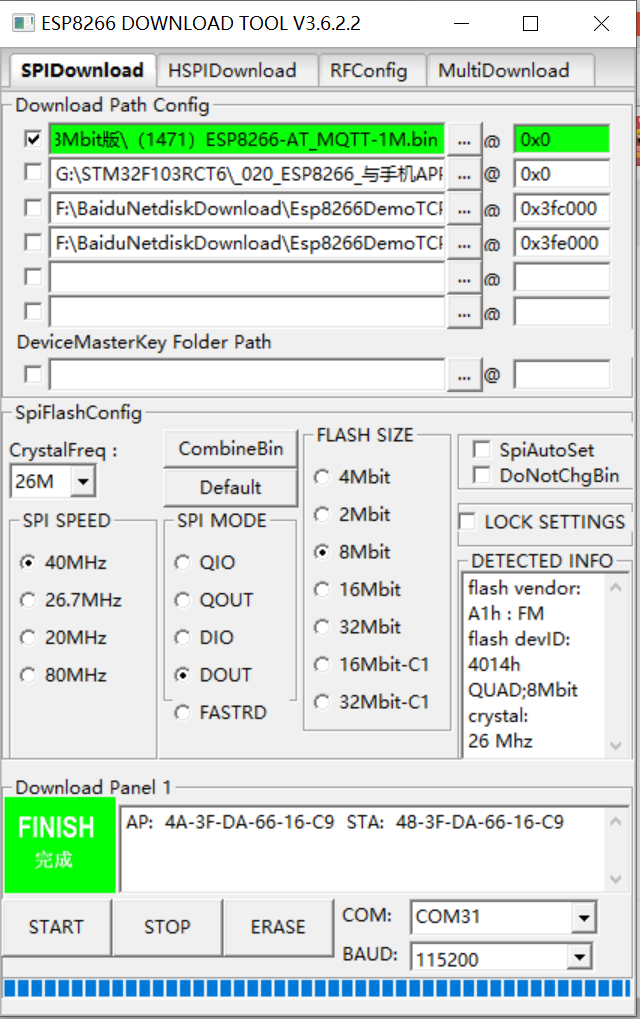Click the ERASE button
640x1019 pixels.
tap(278, 927)
